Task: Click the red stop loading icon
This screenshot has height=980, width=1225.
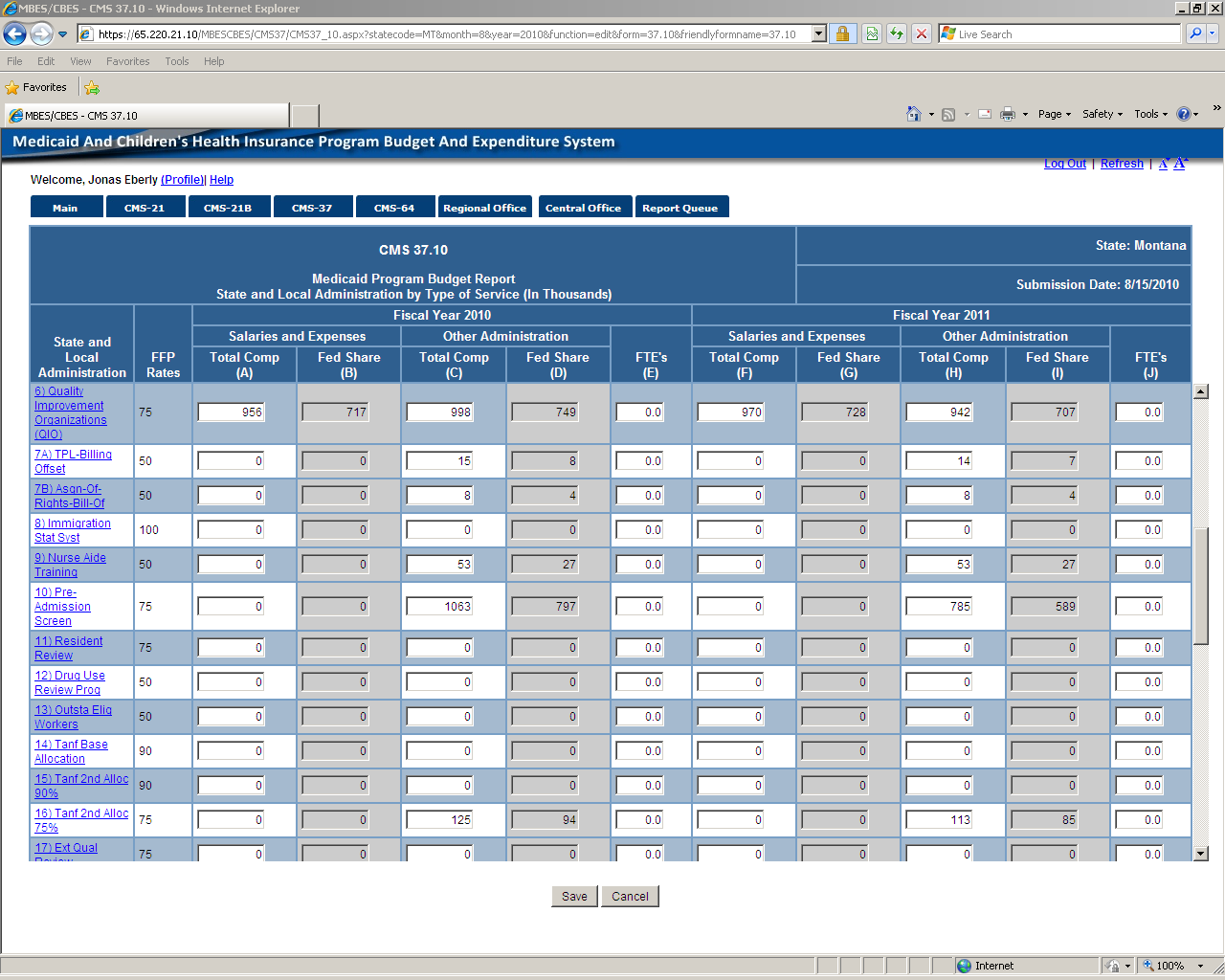Action: pos(921,34)
